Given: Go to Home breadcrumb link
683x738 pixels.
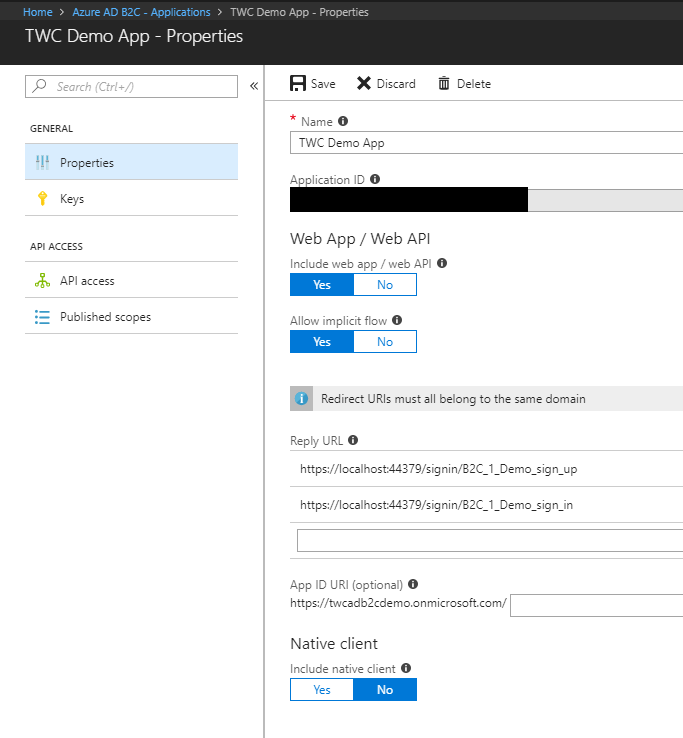Looking at the screenshot, I should pos(38,12).
